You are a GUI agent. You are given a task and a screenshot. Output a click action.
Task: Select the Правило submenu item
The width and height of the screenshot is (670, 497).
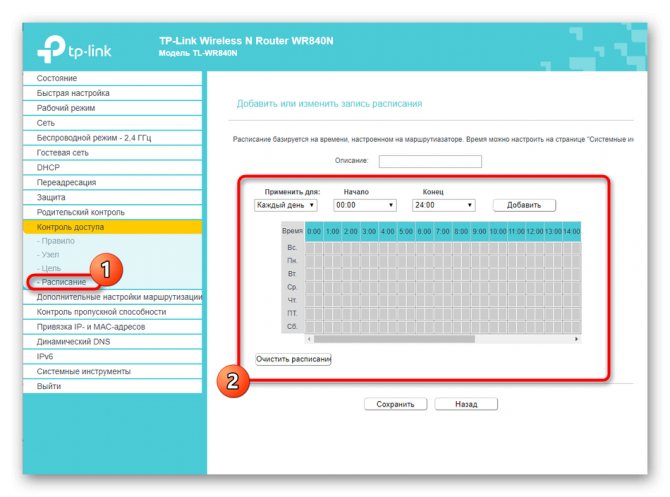pos(58,241)
